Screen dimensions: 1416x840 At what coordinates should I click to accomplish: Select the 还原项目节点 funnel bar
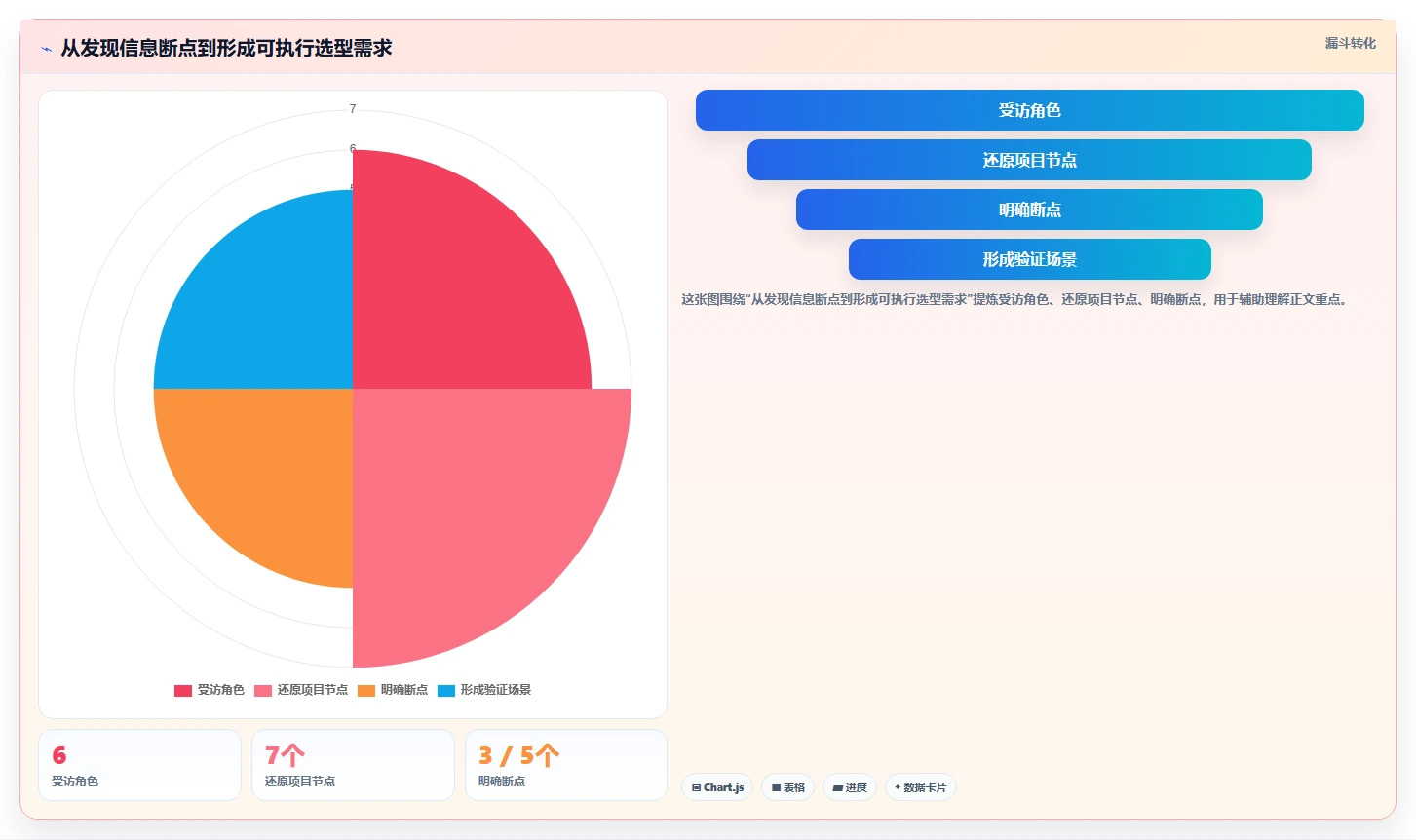[1029, 160]
